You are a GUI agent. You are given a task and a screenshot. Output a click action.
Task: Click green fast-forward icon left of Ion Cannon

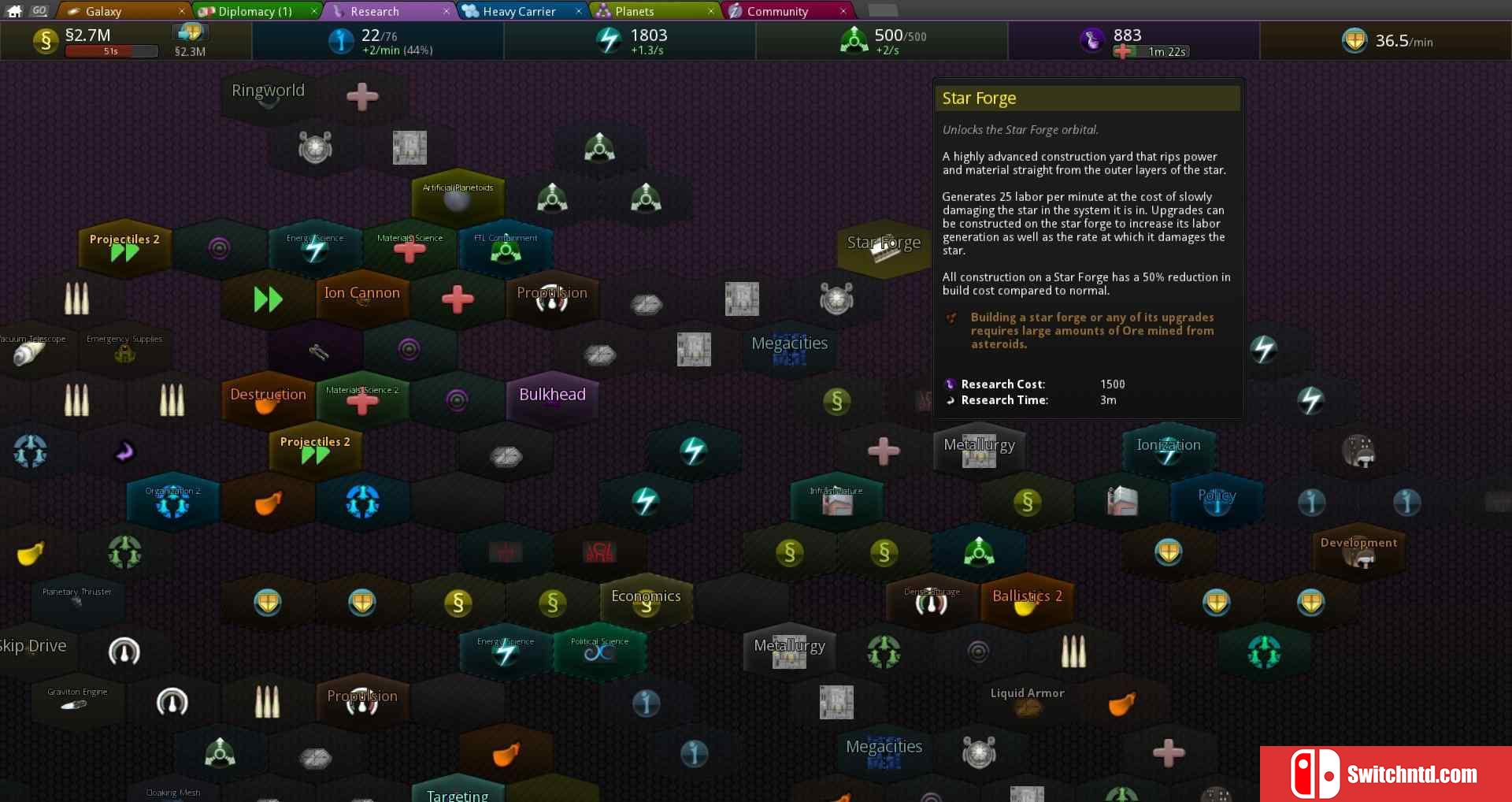click(x=268, y=299)
